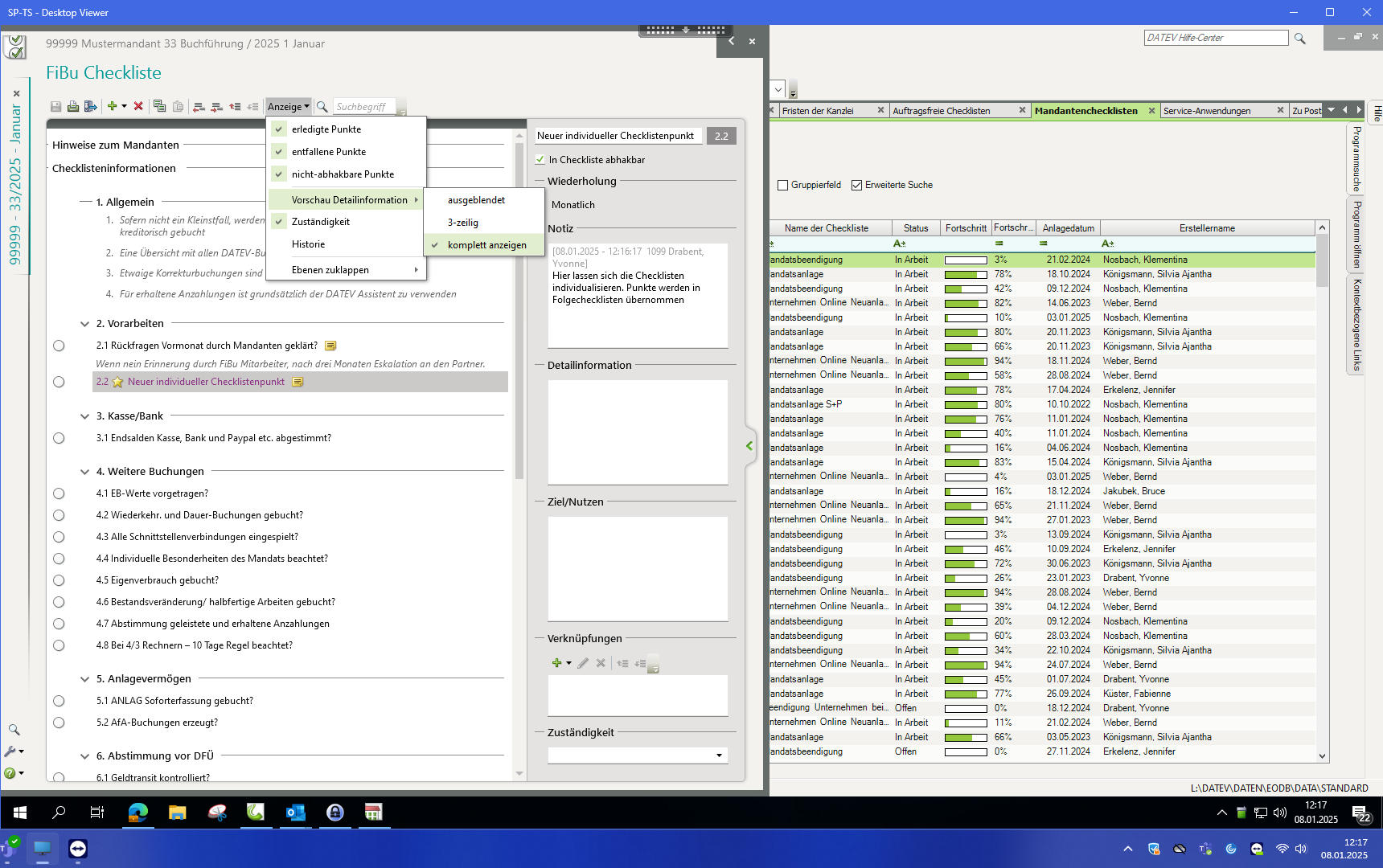Choose 'Historie' from Anzeige menu
The height and width of the screenshot is (868, 1383).
tap(309, 244)
